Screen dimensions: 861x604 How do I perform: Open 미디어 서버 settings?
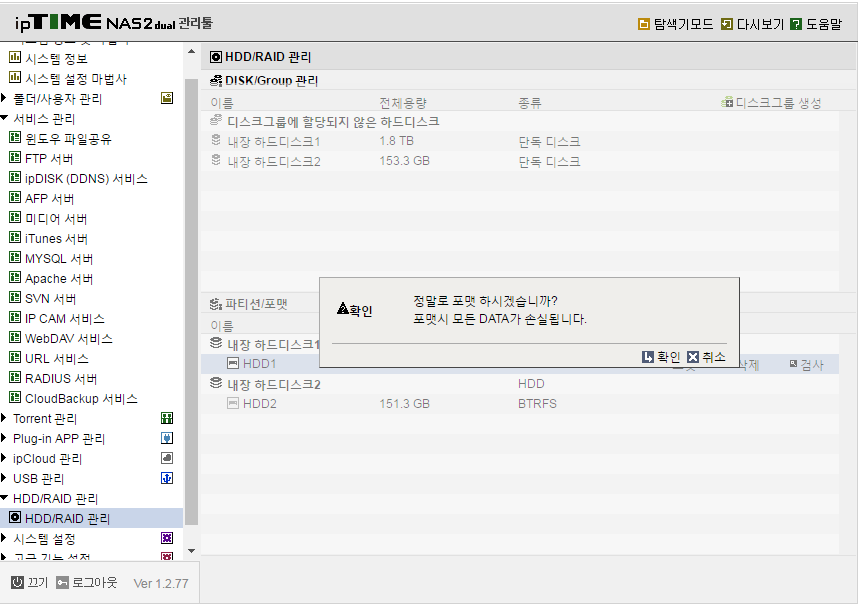pos(48,219)
